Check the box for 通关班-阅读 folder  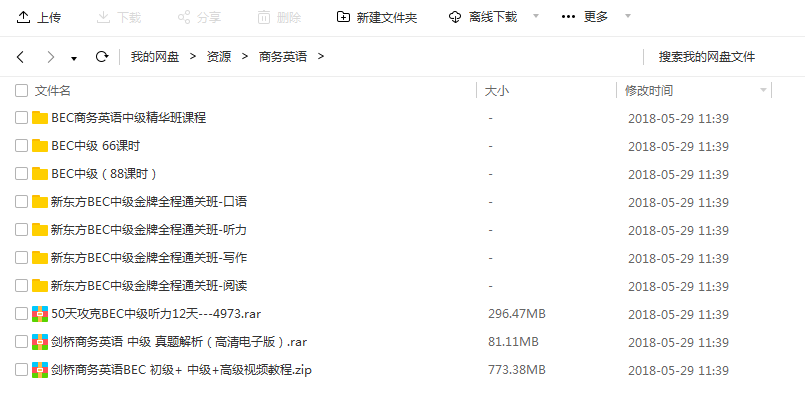[21, 286]
